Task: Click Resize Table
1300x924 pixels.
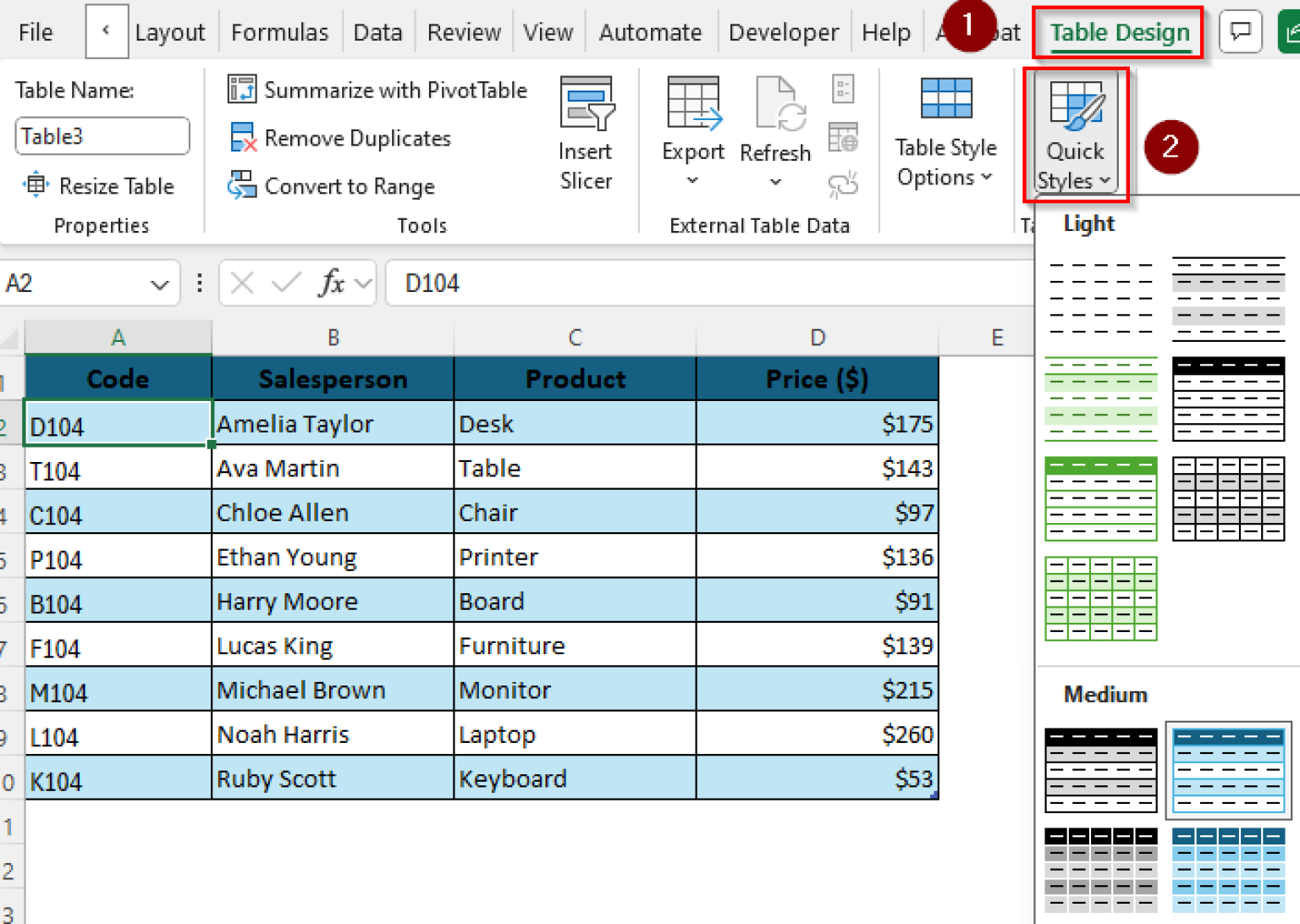Action: 99,186
